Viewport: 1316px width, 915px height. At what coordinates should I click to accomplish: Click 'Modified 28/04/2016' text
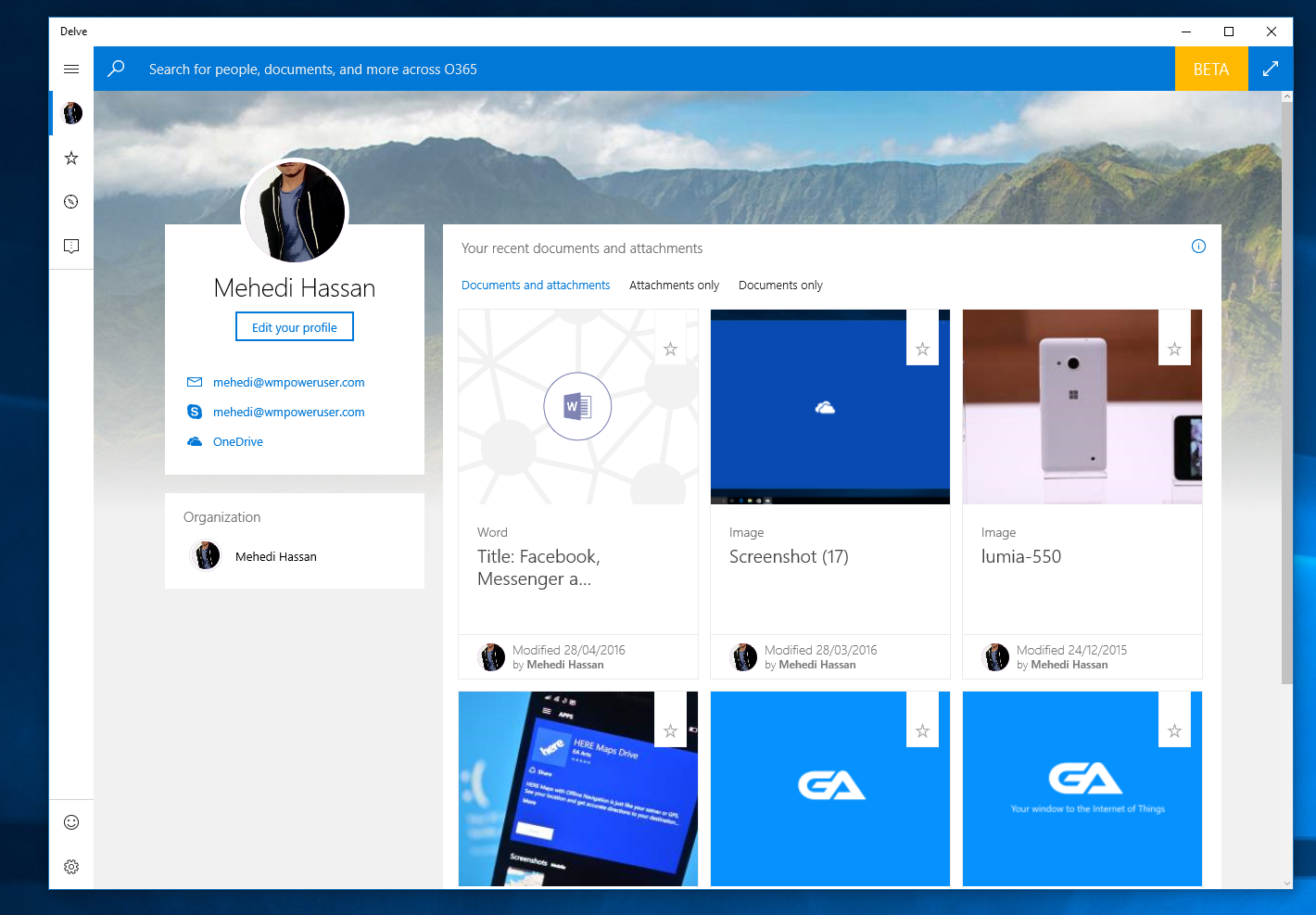(x=569, y=650)
